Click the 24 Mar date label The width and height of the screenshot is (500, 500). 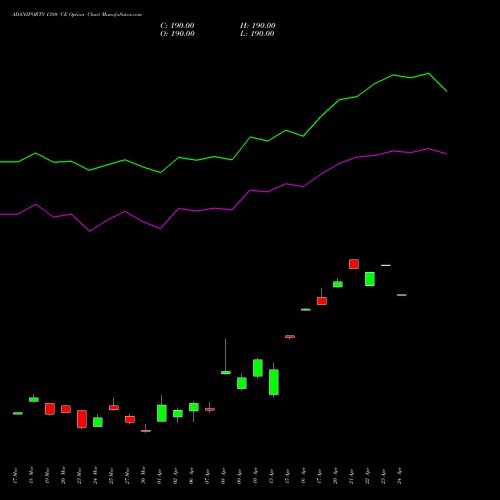pyautogui.click(x=95, y=476)
